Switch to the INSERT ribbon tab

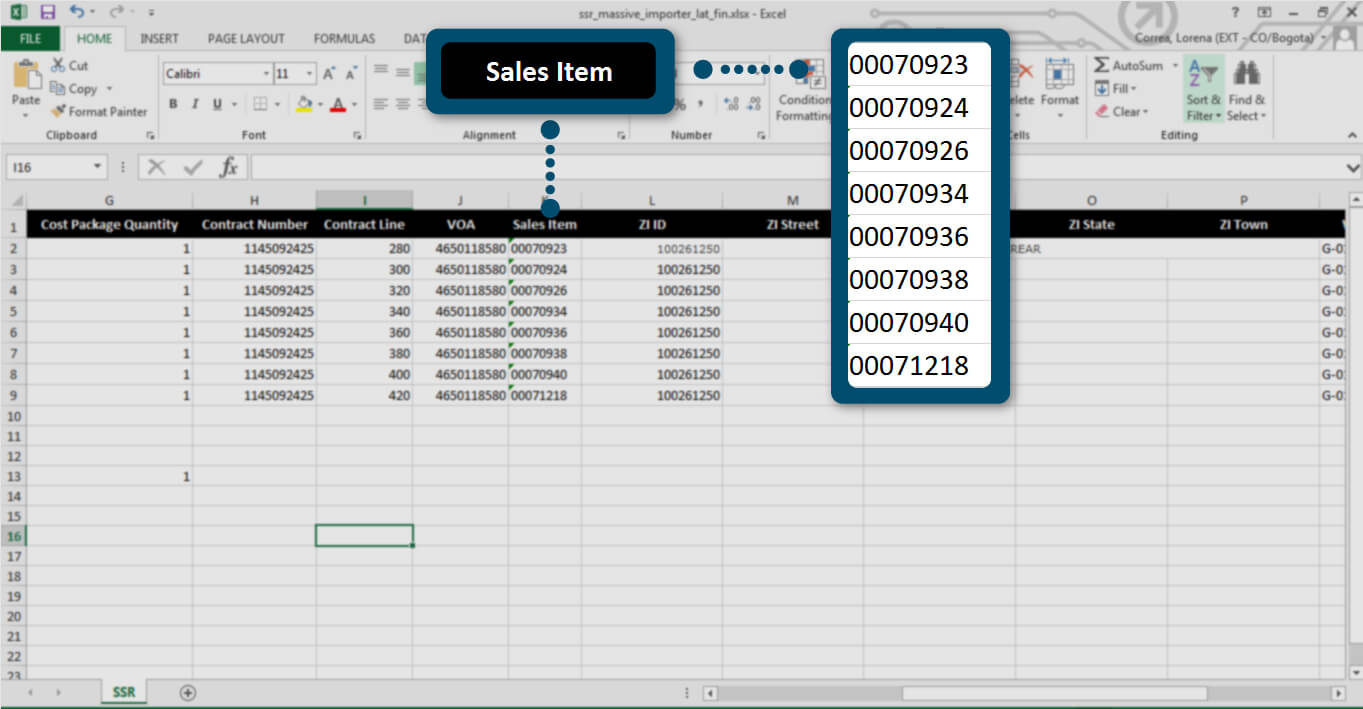pos(159,39)
